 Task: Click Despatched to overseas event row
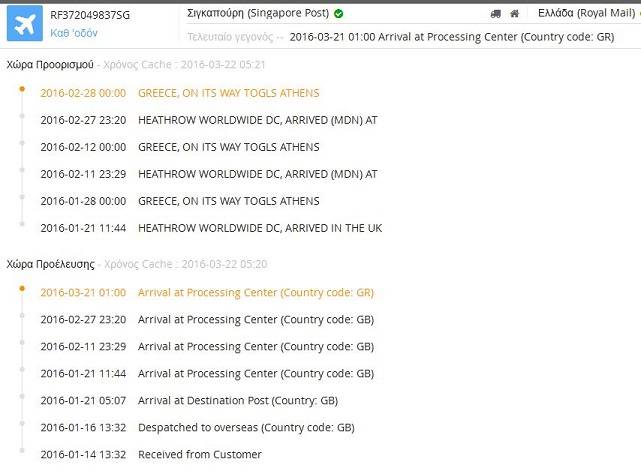click(x=245, y=427)
